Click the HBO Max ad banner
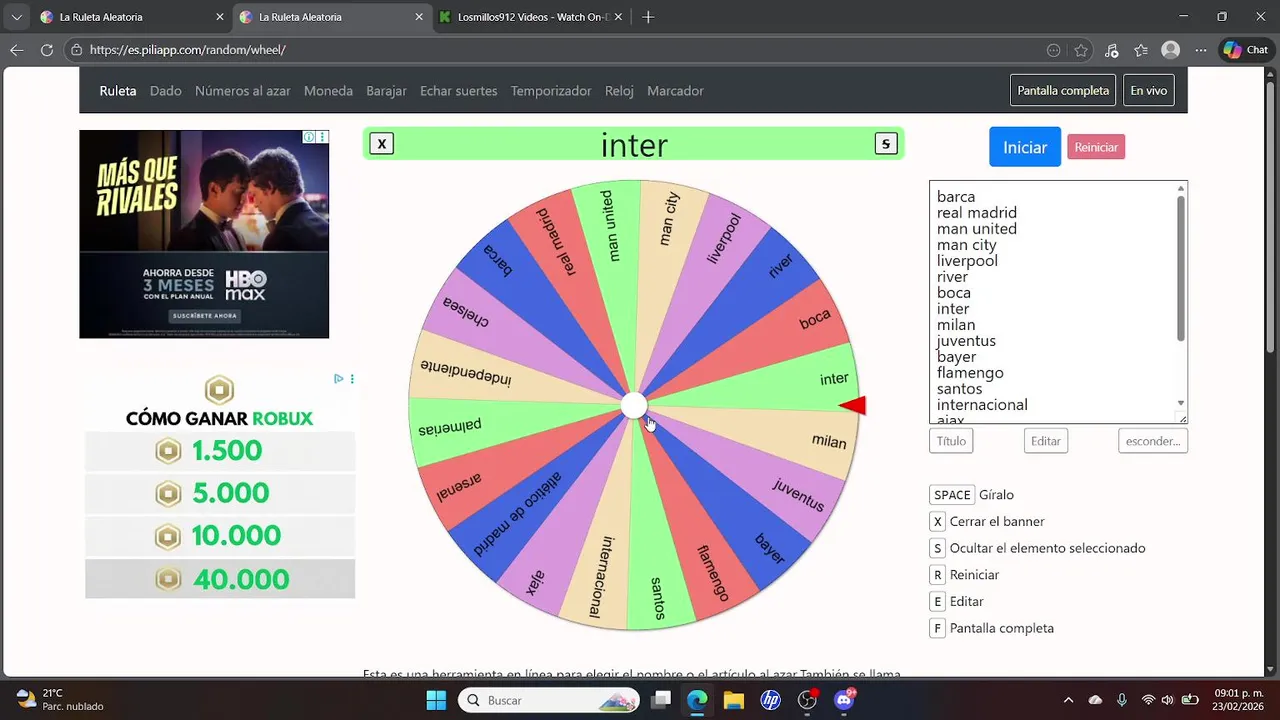This screenshot has height=720, width=1280. tap(204, 234)
